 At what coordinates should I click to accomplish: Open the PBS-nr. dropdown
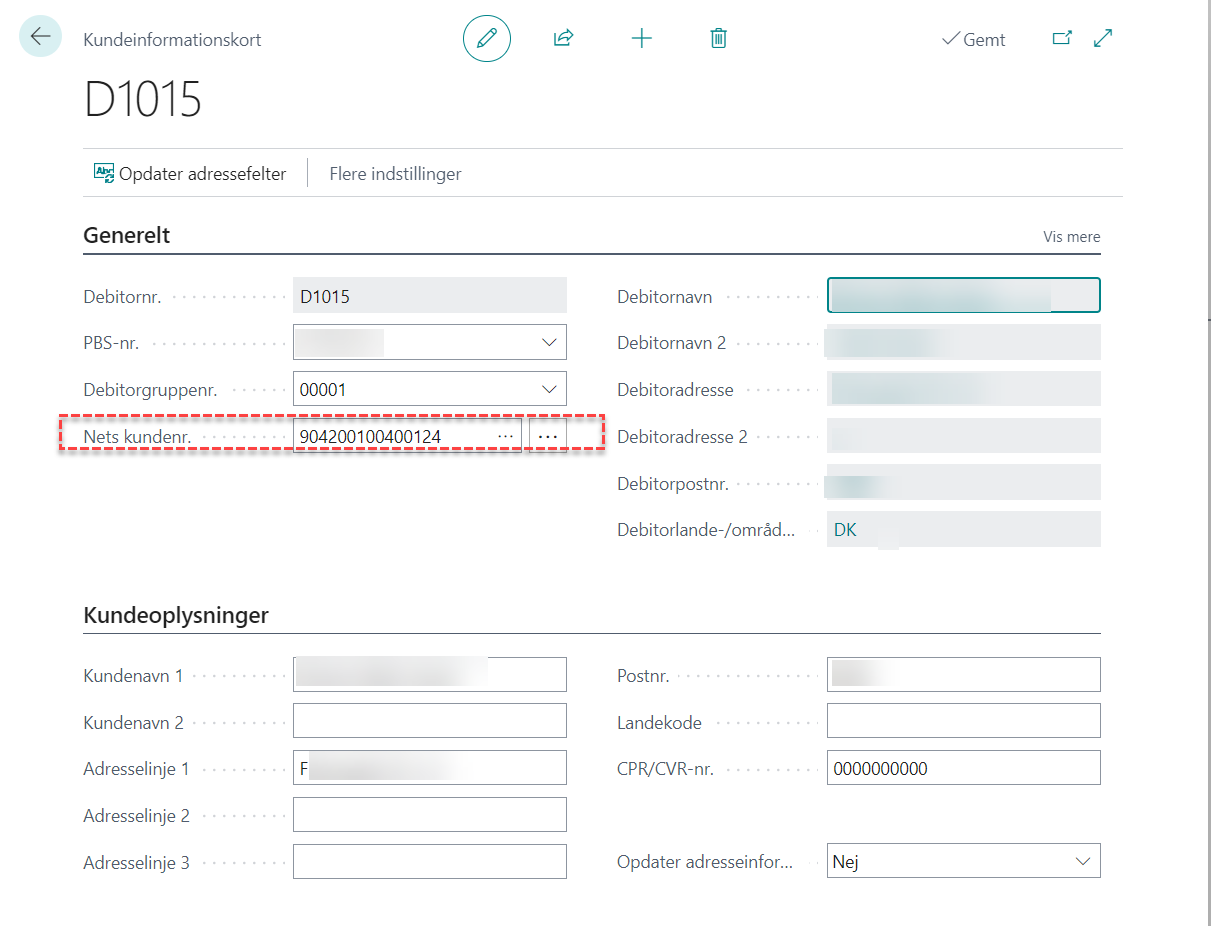(549, 342)
